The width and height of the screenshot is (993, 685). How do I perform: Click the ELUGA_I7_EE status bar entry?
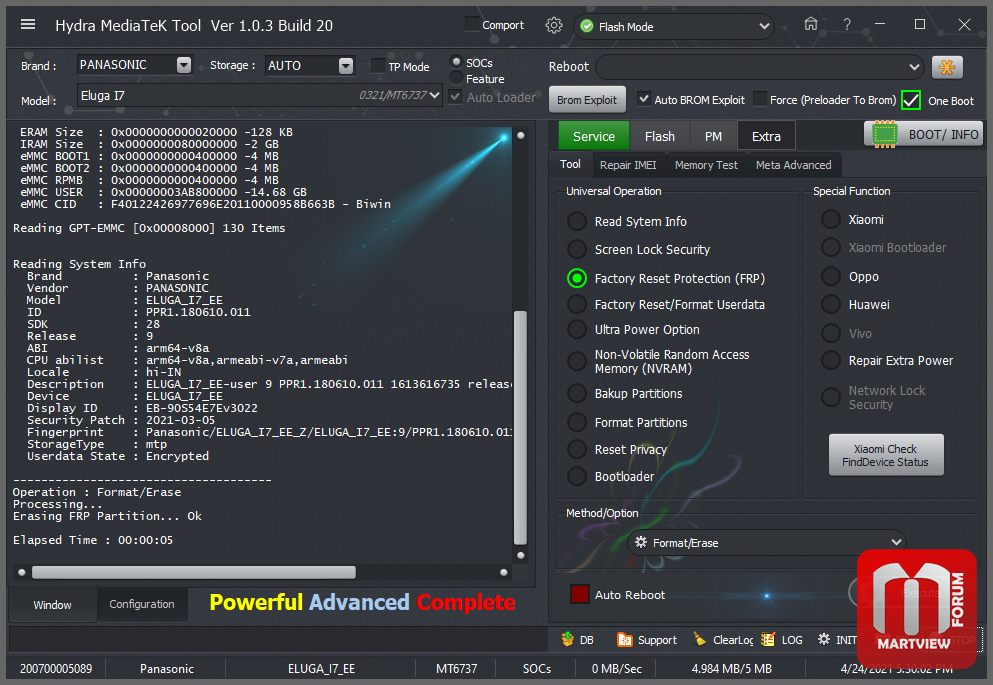point(321,669)
